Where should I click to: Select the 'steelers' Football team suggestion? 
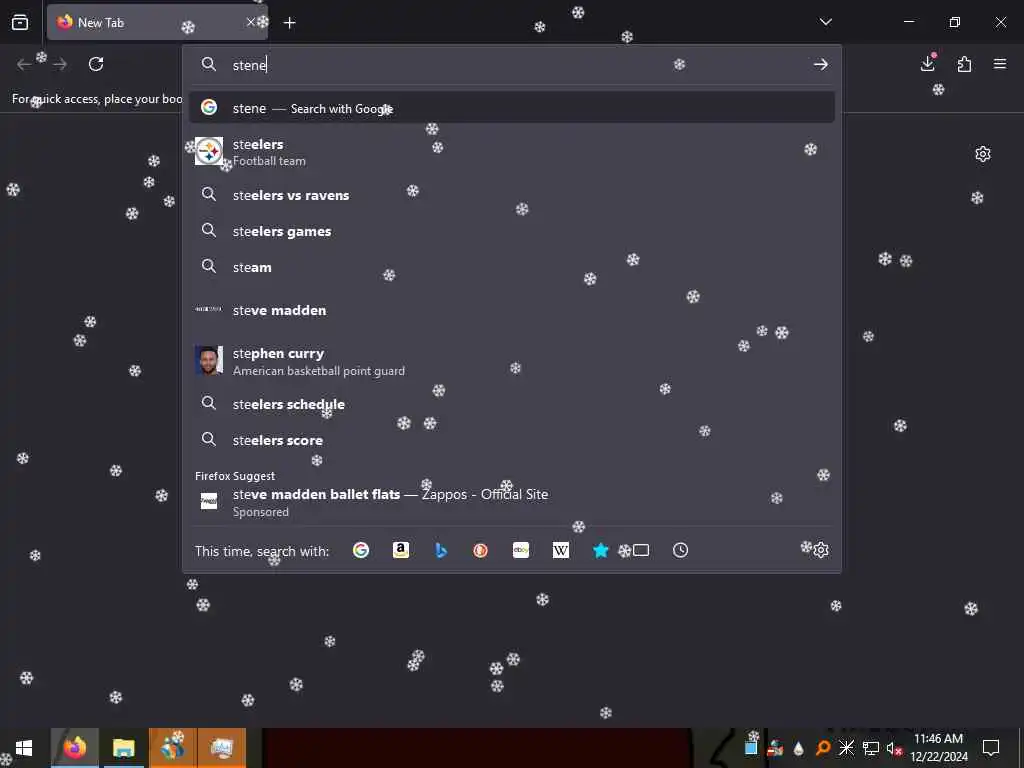(512, 152)
